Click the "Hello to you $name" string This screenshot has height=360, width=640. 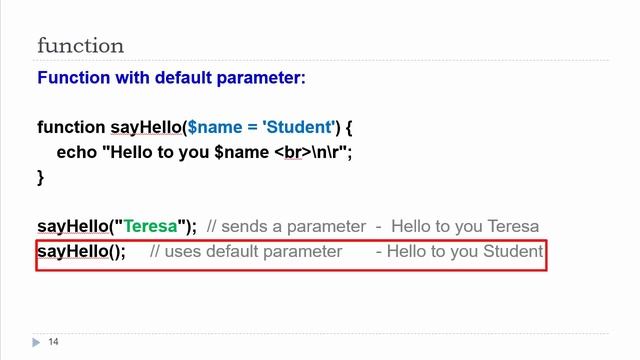[x=185, y=152]
